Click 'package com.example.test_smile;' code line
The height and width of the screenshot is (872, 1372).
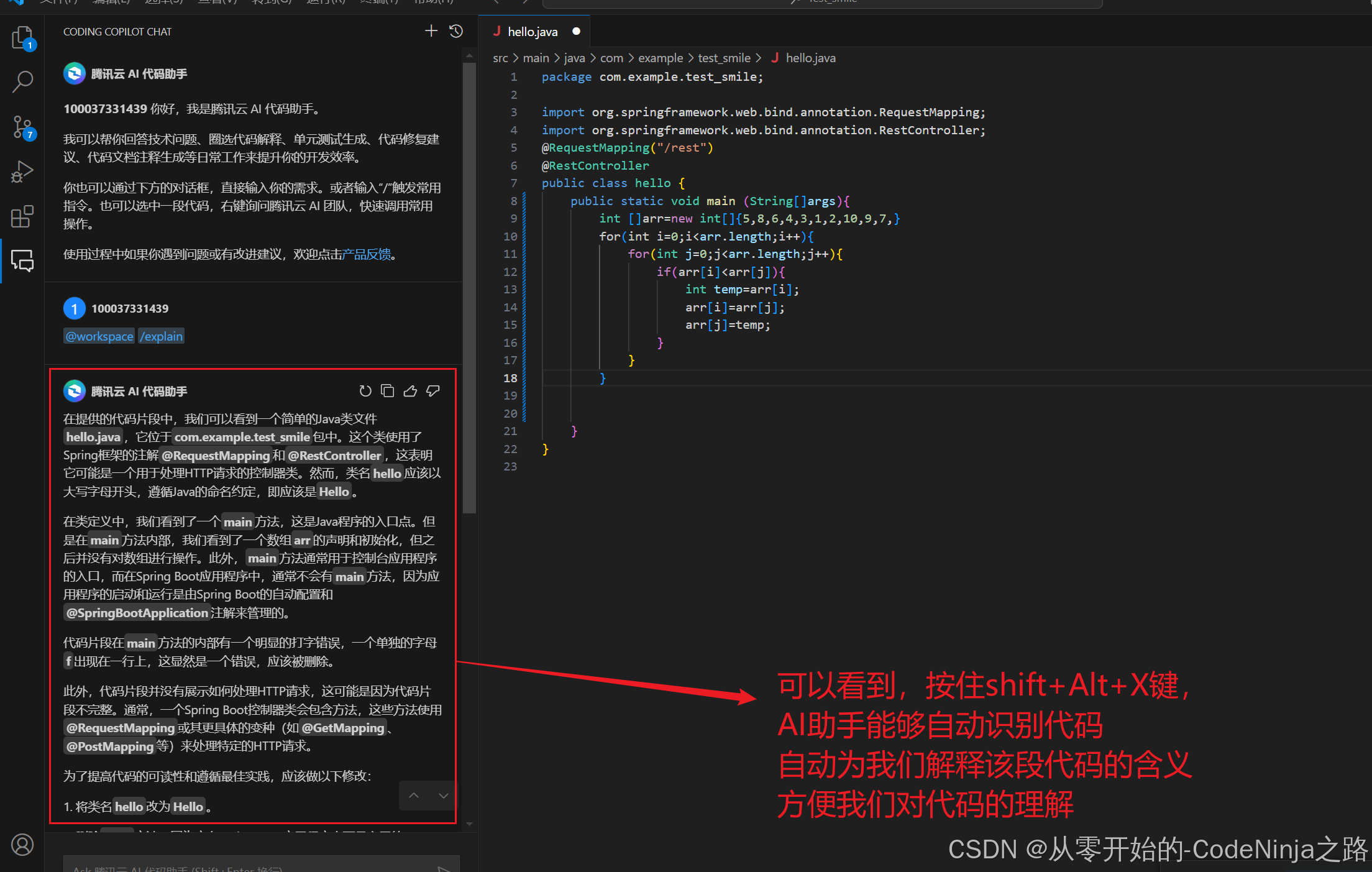[x=652, y=77]
